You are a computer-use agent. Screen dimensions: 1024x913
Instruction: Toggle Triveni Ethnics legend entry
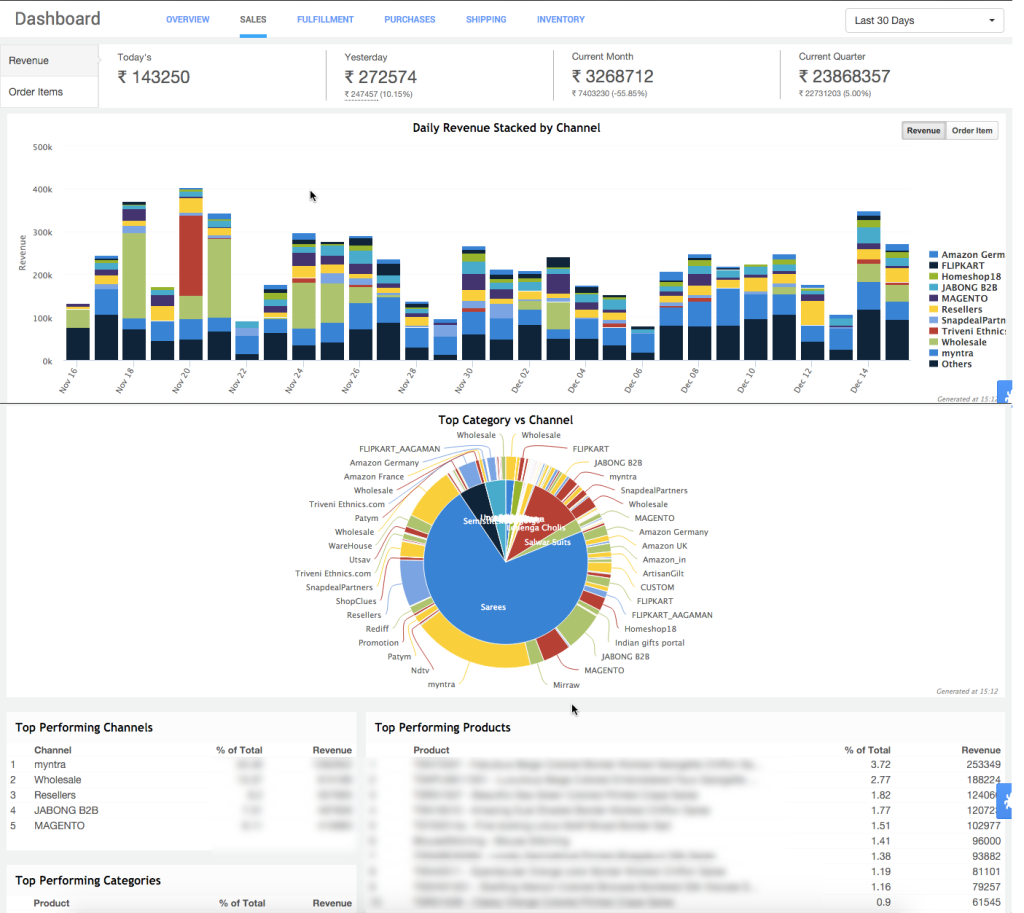967,331
